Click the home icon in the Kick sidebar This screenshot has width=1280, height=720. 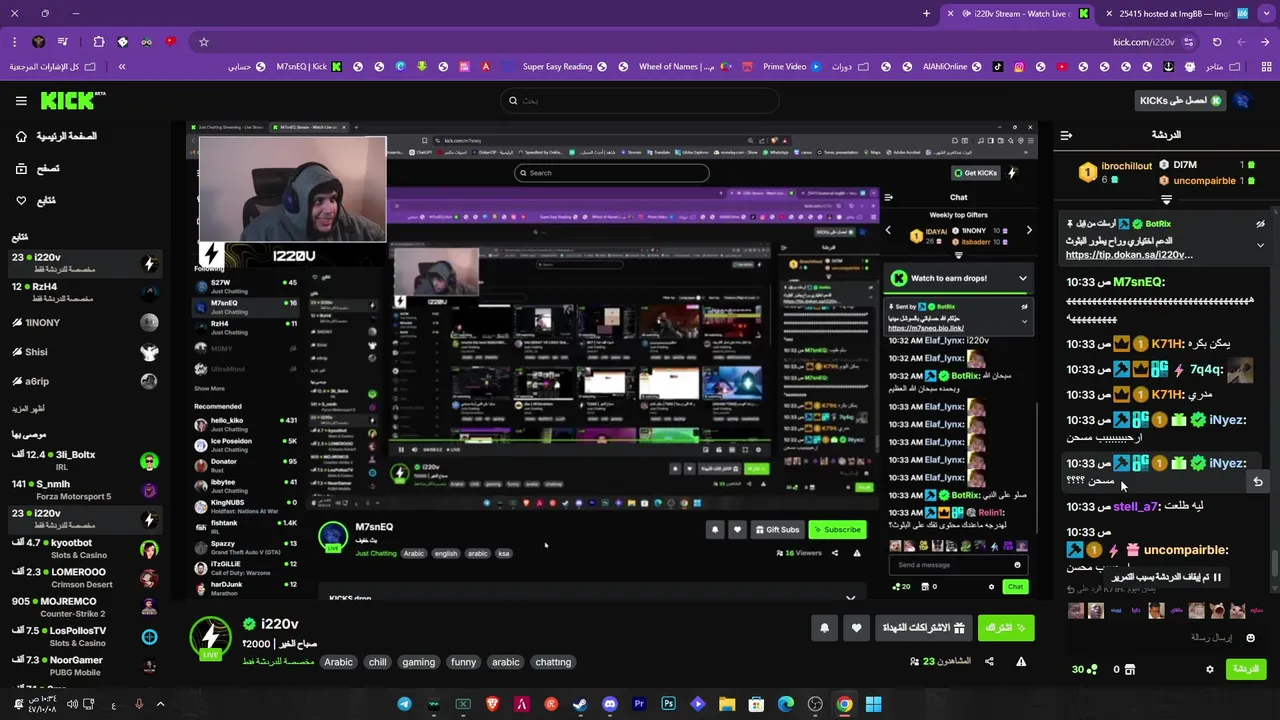click(21, 136)
